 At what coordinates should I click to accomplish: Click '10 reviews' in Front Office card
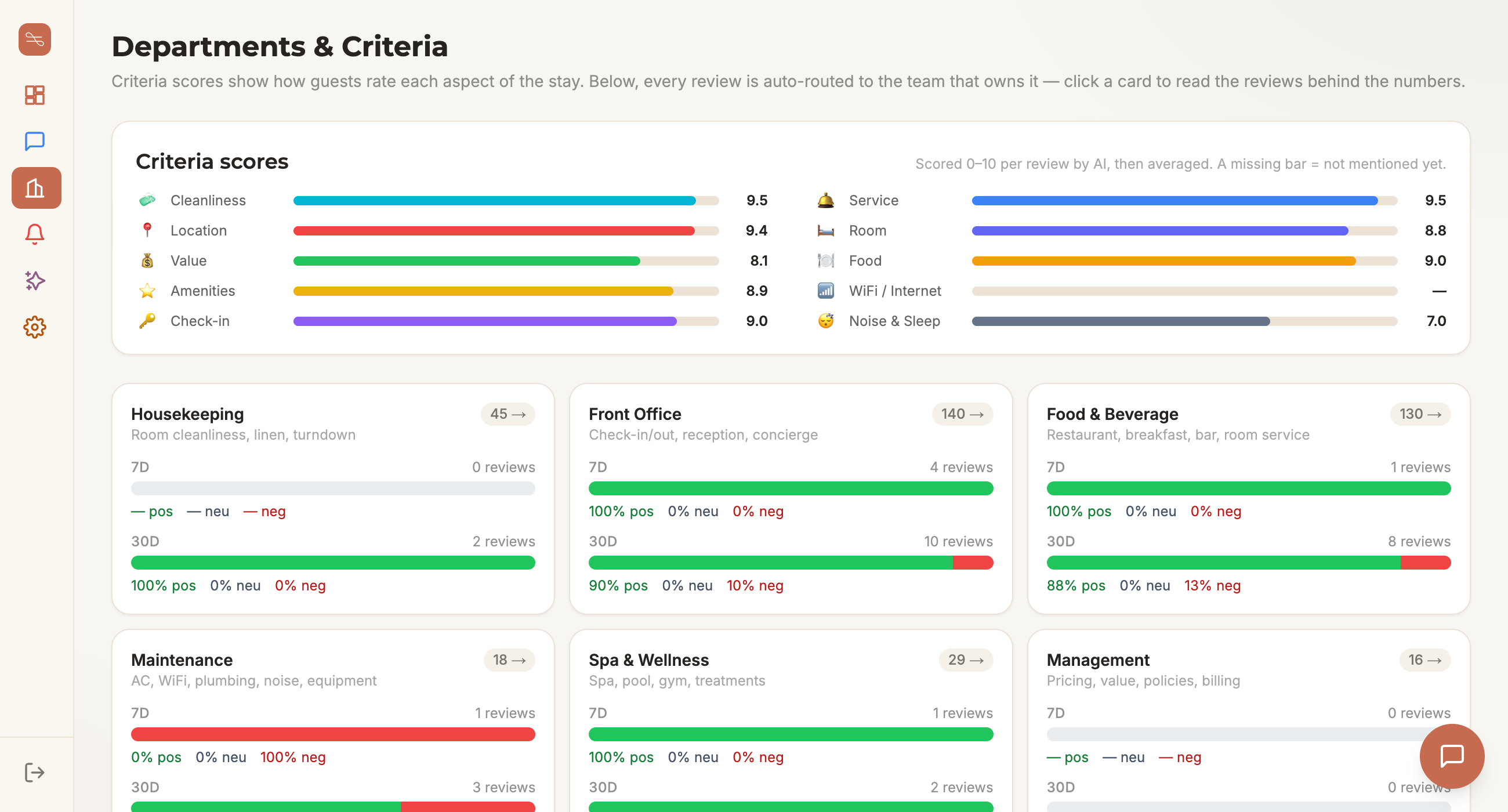click(958, 541)
